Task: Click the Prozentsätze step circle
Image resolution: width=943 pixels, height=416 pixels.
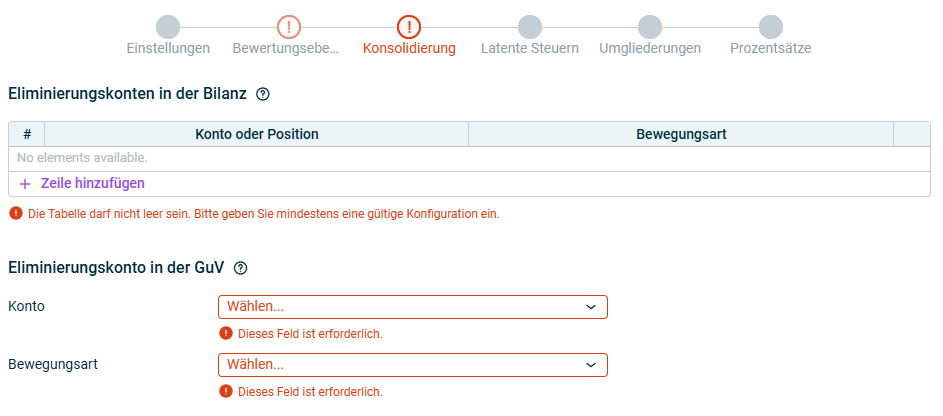Action: (770, 27)
